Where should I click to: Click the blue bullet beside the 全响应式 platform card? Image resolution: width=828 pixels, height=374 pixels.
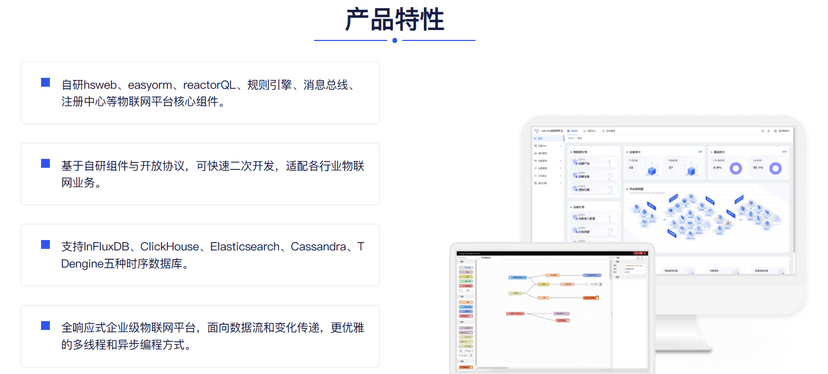(45, 326)
